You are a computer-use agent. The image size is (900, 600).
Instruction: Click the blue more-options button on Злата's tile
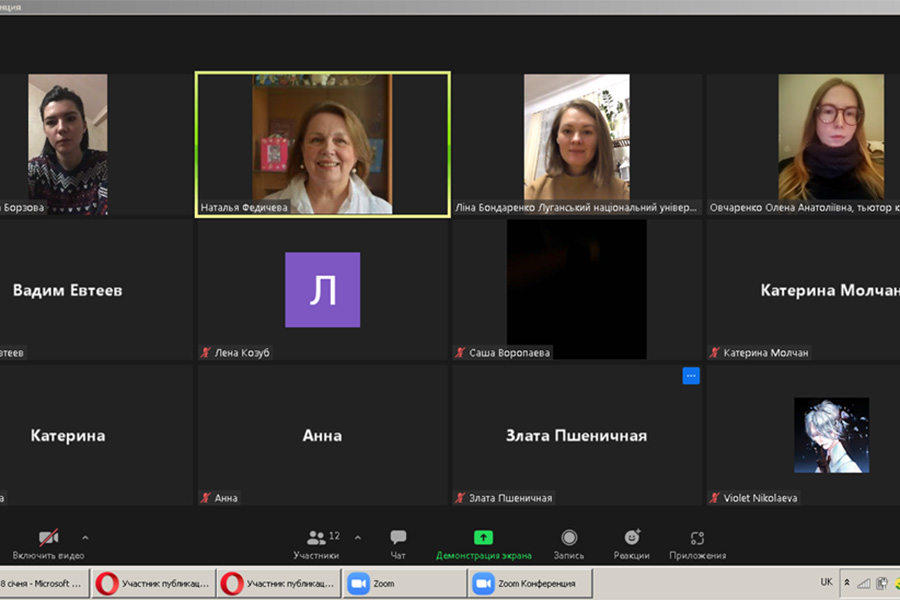(690, 376)
